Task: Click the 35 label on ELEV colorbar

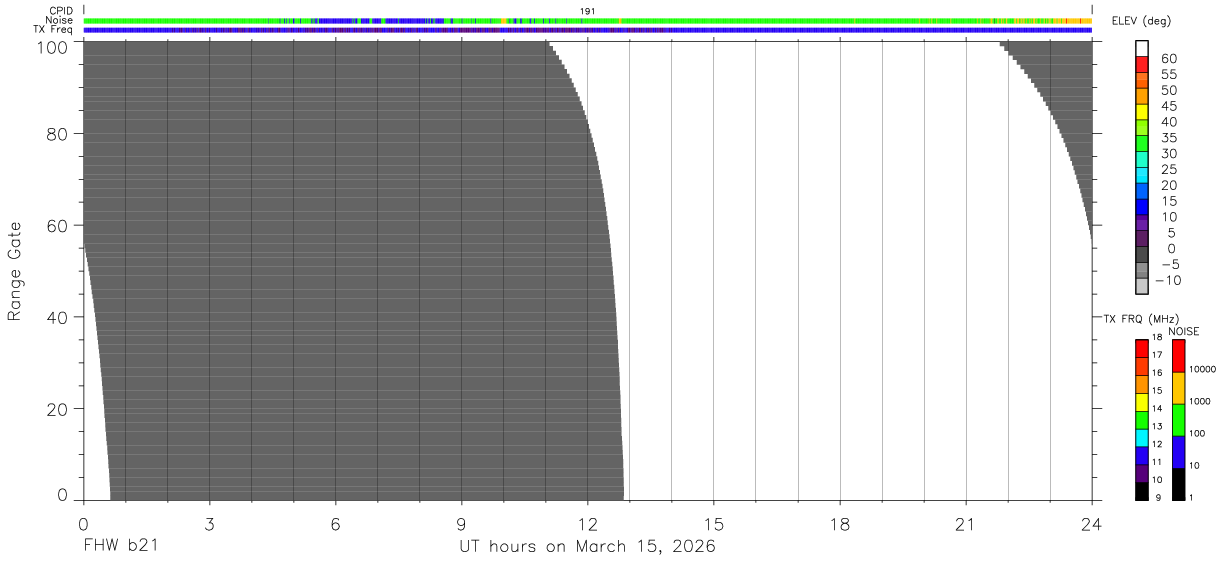Action: pos(1169,138)
